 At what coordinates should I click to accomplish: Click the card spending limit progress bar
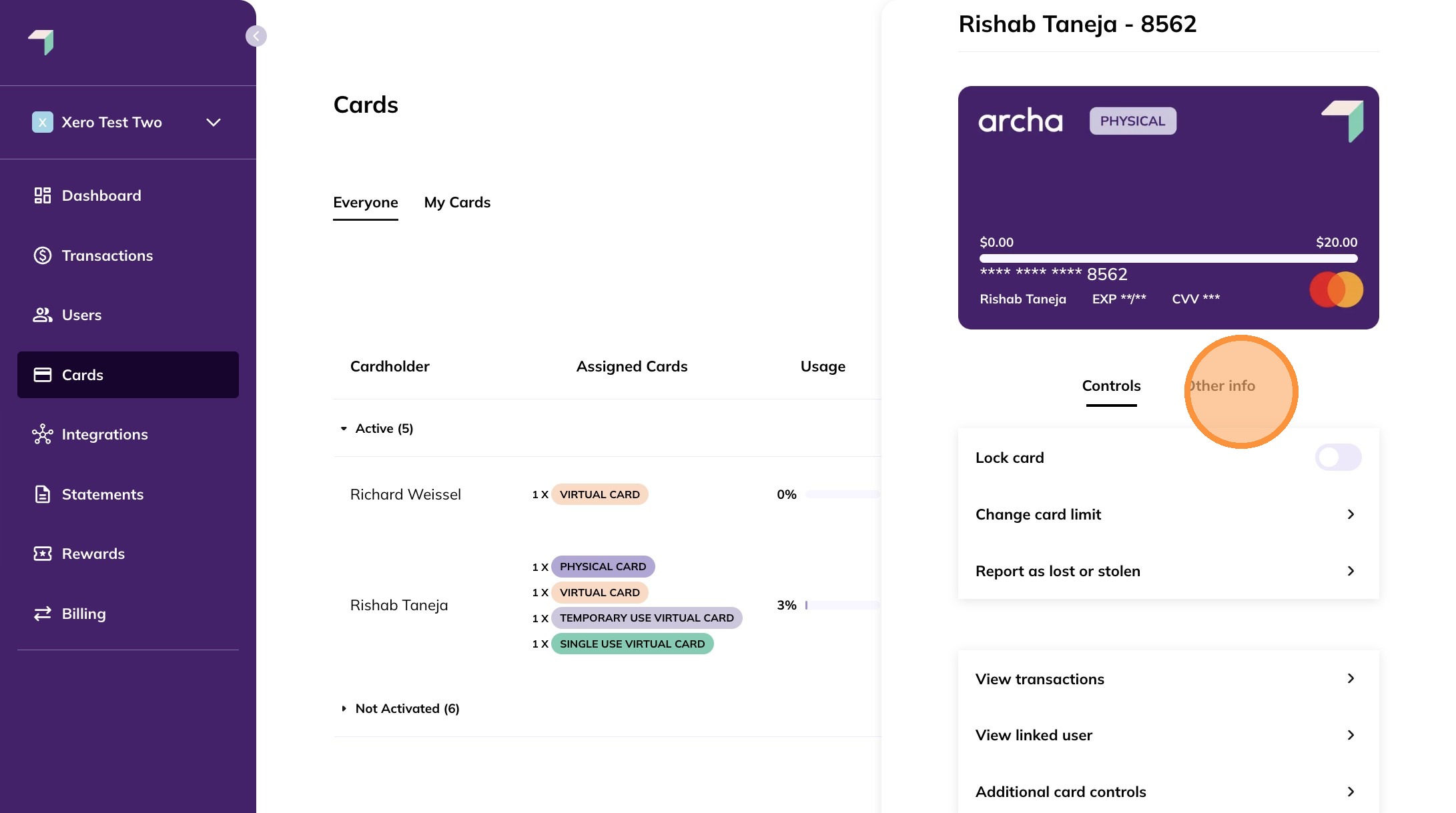coord(1168,258)
